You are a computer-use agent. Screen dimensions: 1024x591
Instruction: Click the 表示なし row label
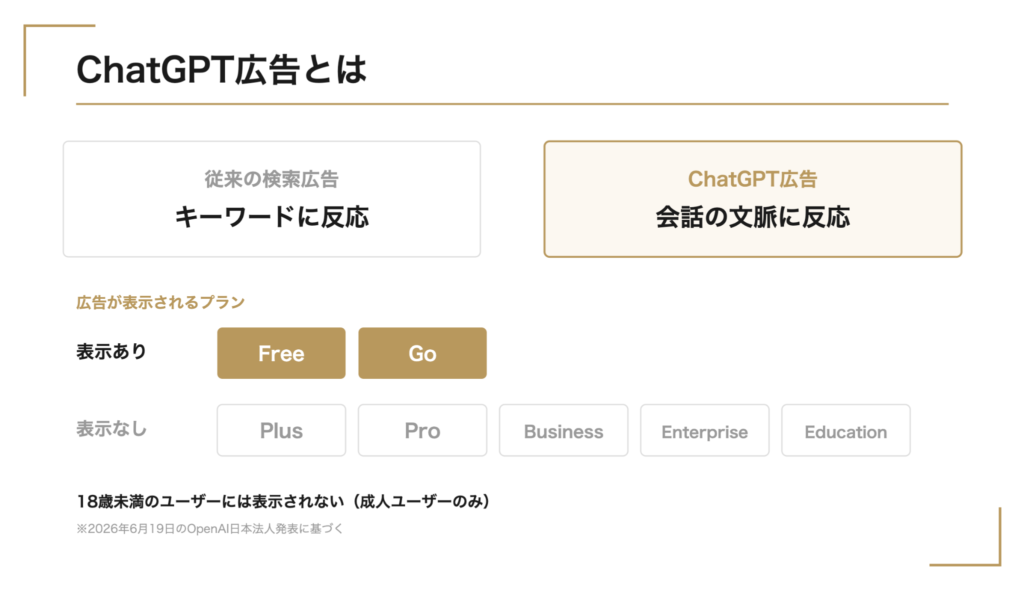pyautogui.click(x=111, y=429)
